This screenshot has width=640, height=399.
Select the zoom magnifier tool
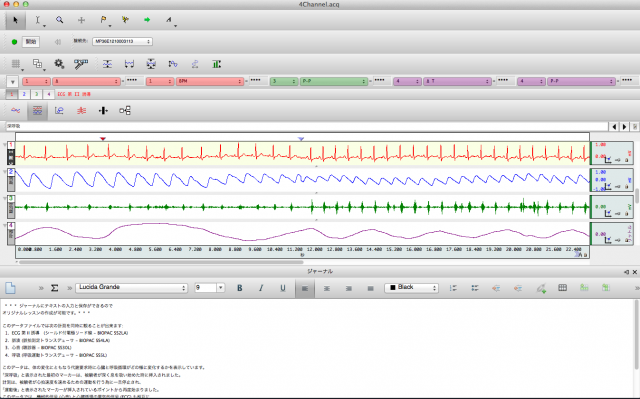[60, 20]
